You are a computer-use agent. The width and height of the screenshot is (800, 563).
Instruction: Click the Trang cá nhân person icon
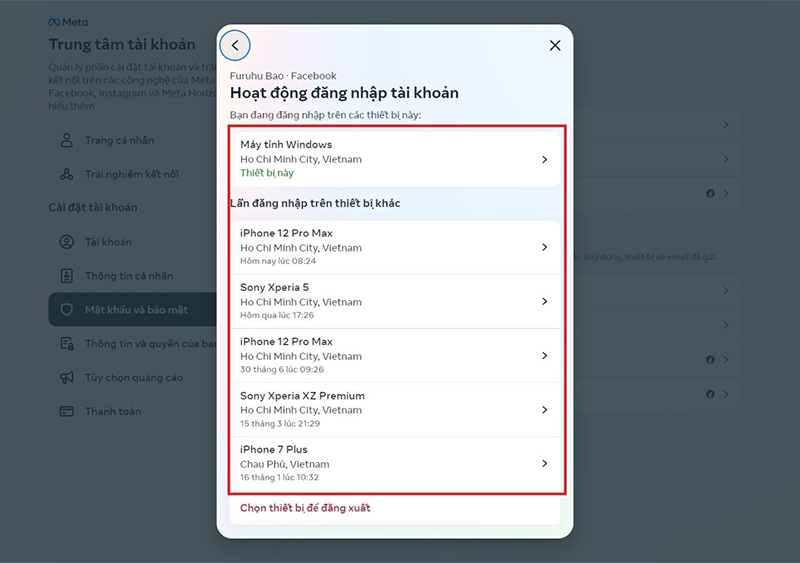pyautogui.click(x=67, y=140)
